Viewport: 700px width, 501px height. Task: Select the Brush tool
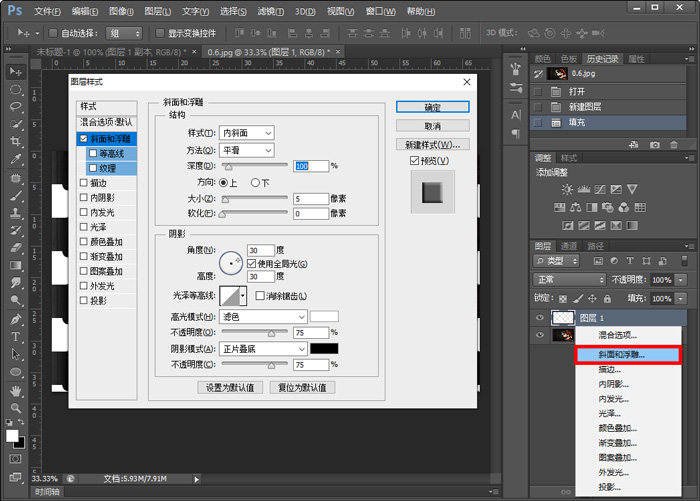click(16, 195)
